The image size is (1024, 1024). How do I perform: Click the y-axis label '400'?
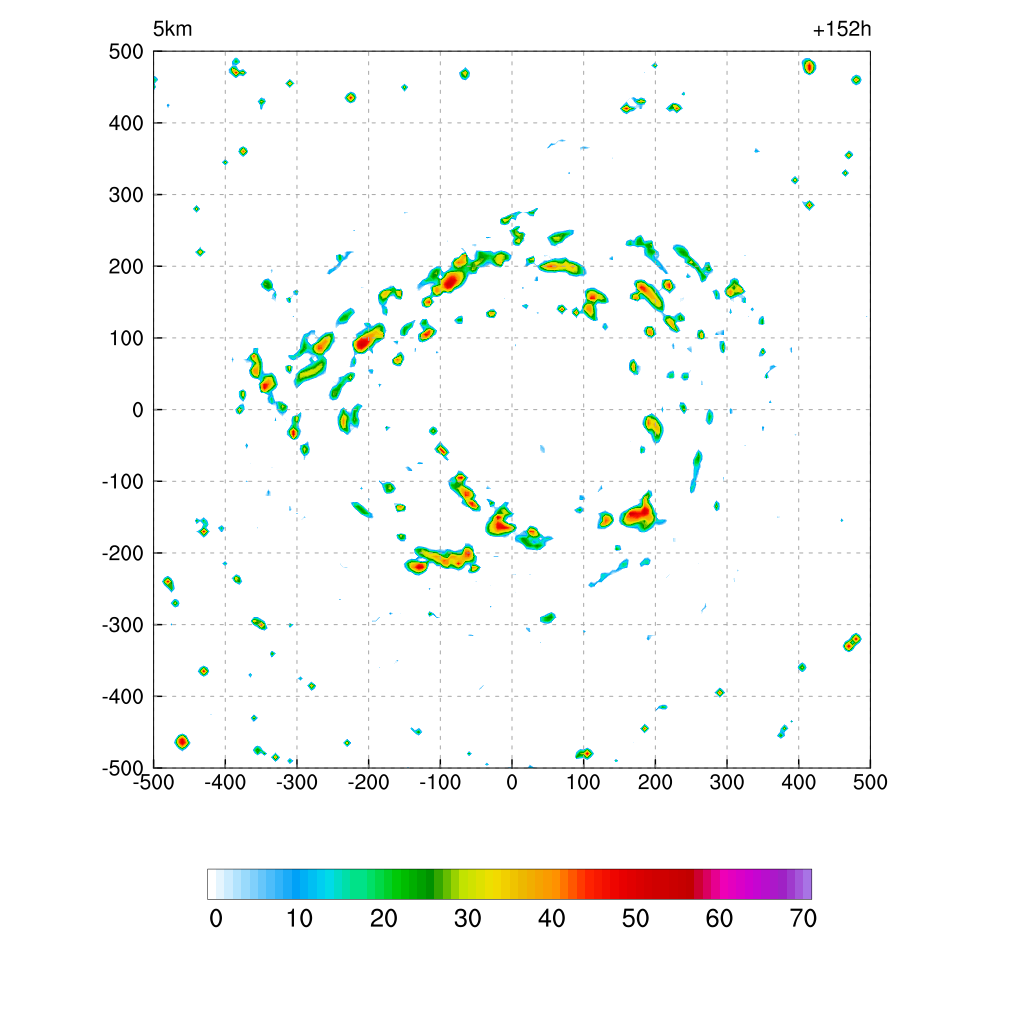pyautogui.click(x=126, y=123)
